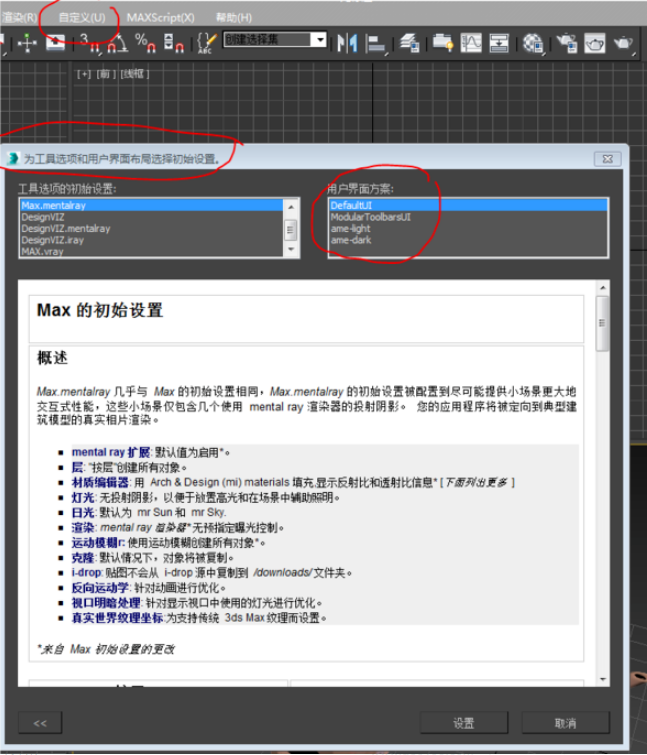Select Max.mentalray in tool options list

point(152,206)
